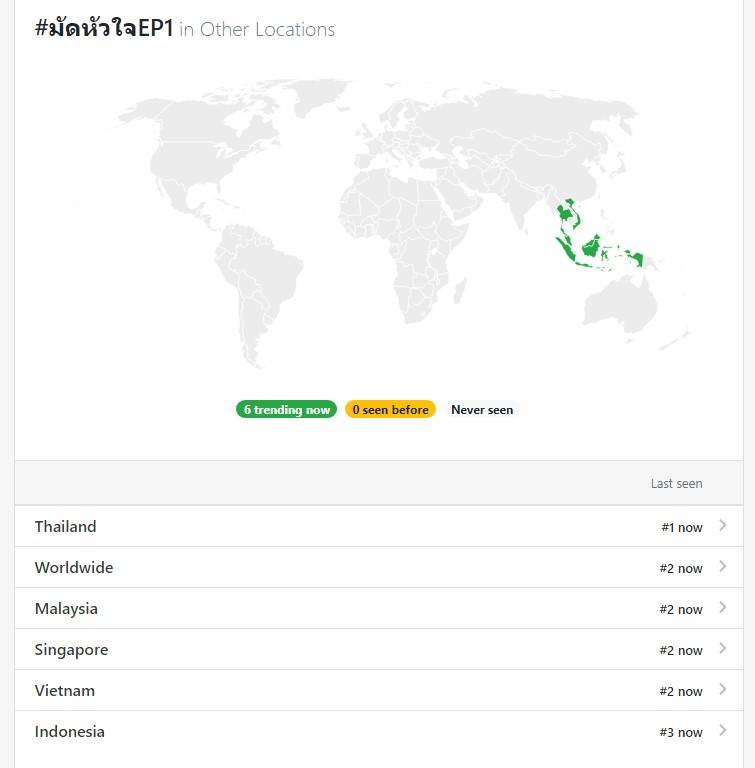Viewport: 755px width, 768px height.
Task: Open Indonesia row chevron arrow
Action: (722, 731)
